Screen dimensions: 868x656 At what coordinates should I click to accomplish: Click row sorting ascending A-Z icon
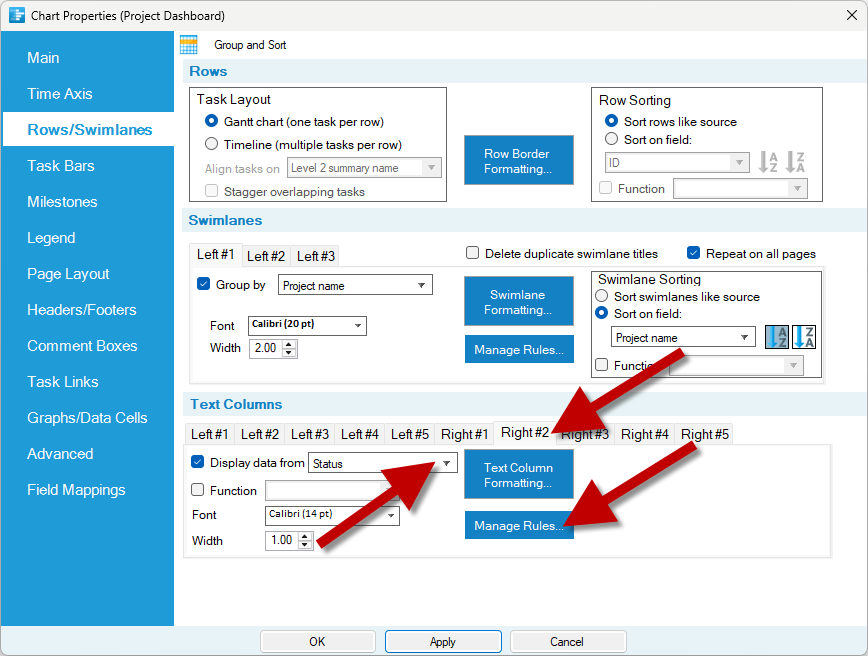click(768, 162)
